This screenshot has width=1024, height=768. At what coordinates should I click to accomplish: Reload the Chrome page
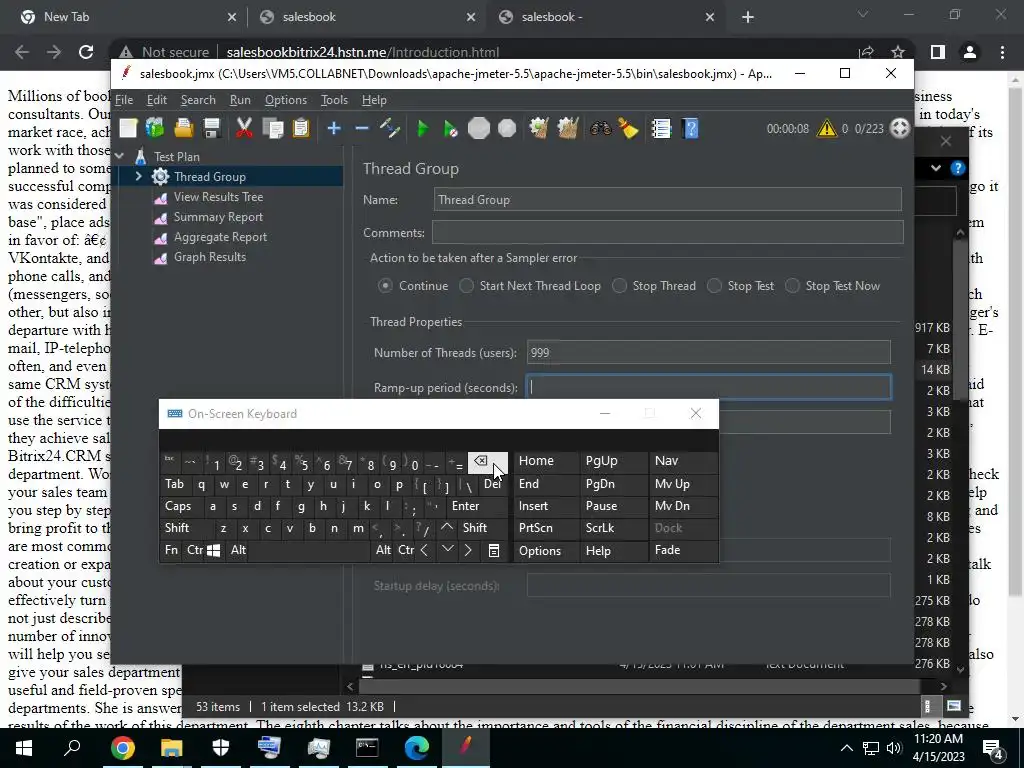[86, 52]
